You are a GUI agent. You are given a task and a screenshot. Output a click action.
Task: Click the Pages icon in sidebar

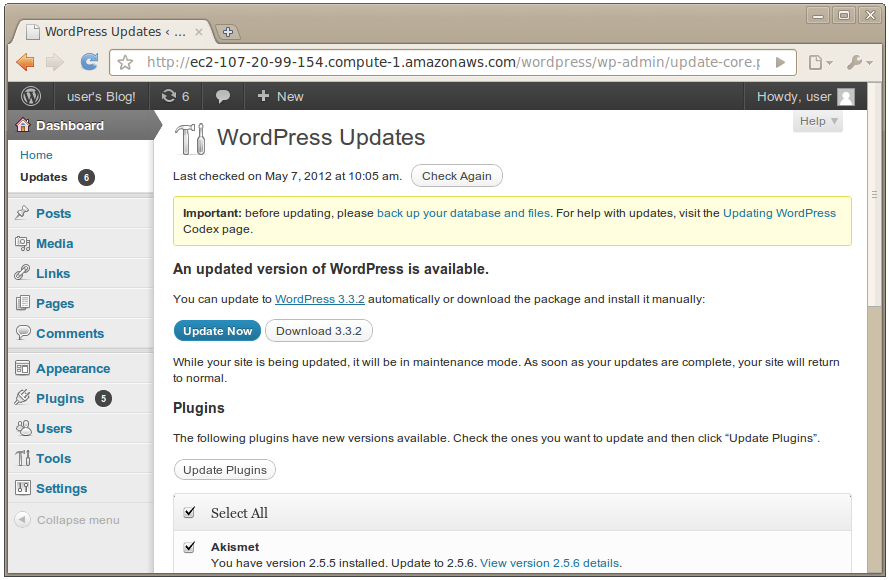coord(22,303)
